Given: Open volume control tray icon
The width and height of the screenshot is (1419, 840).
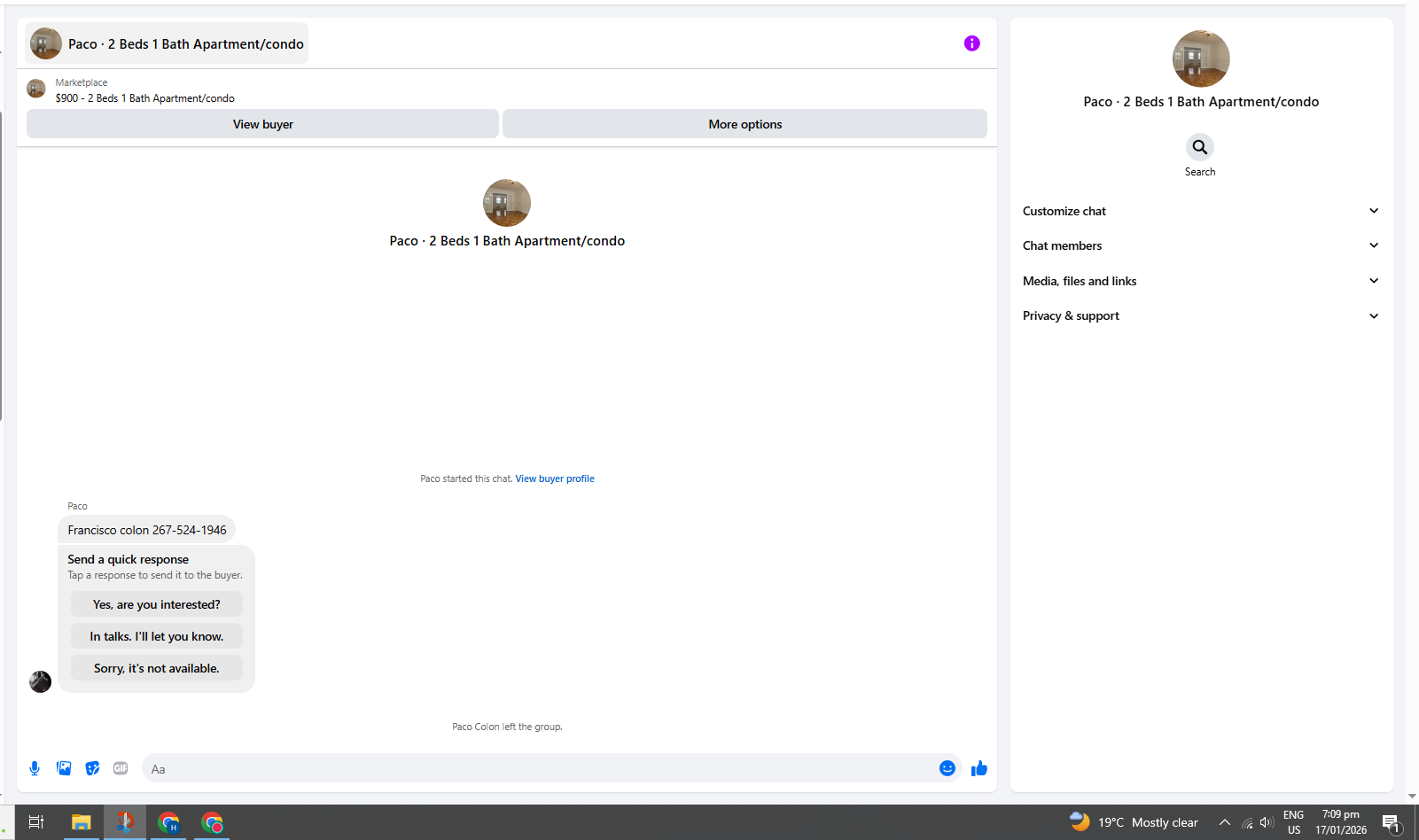Looking at the screenshot, I should coord(1267,822).
